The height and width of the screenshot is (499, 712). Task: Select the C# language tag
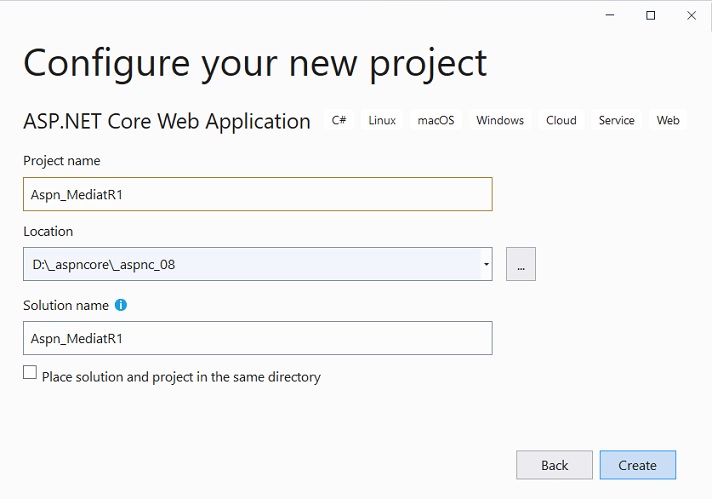tap(339, 120)
